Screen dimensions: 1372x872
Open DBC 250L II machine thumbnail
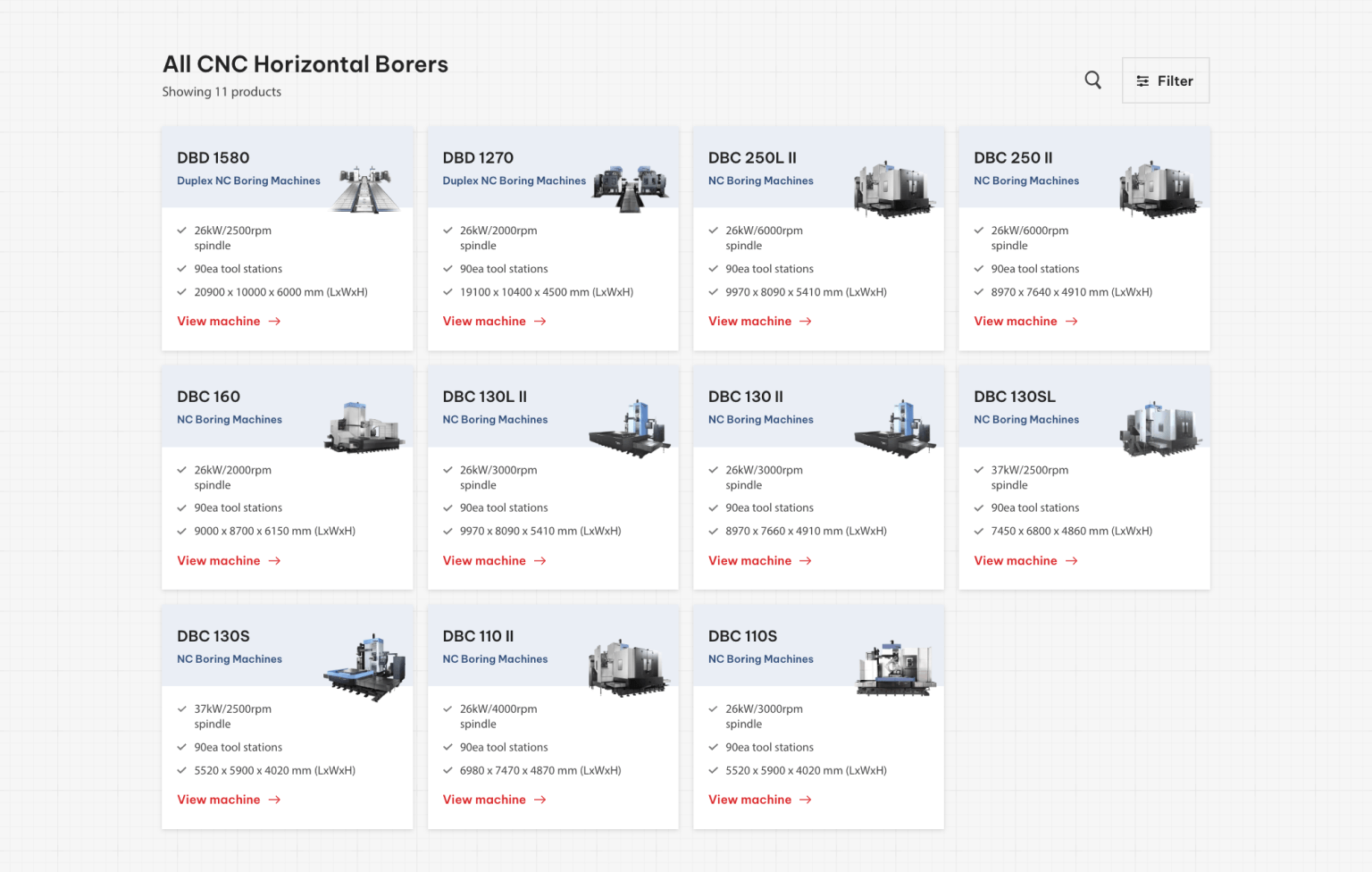click(x=893, y=189)
